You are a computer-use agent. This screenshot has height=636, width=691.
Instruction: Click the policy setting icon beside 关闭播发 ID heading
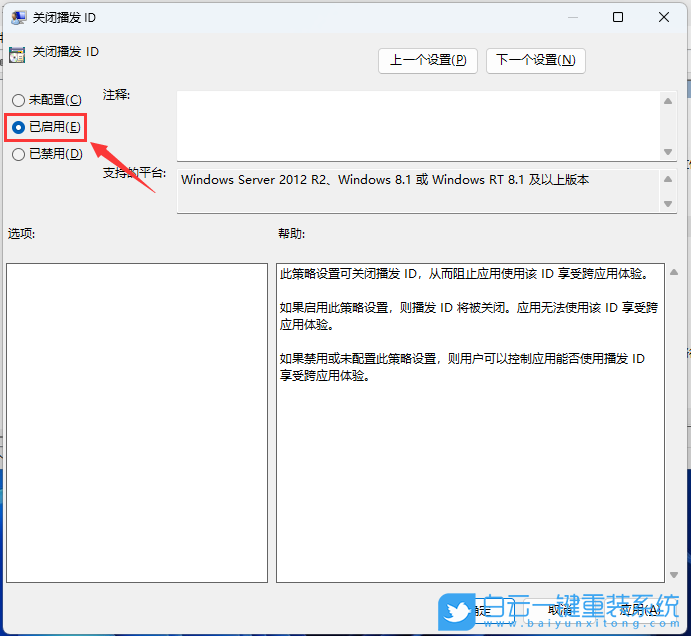pos(17,55)
